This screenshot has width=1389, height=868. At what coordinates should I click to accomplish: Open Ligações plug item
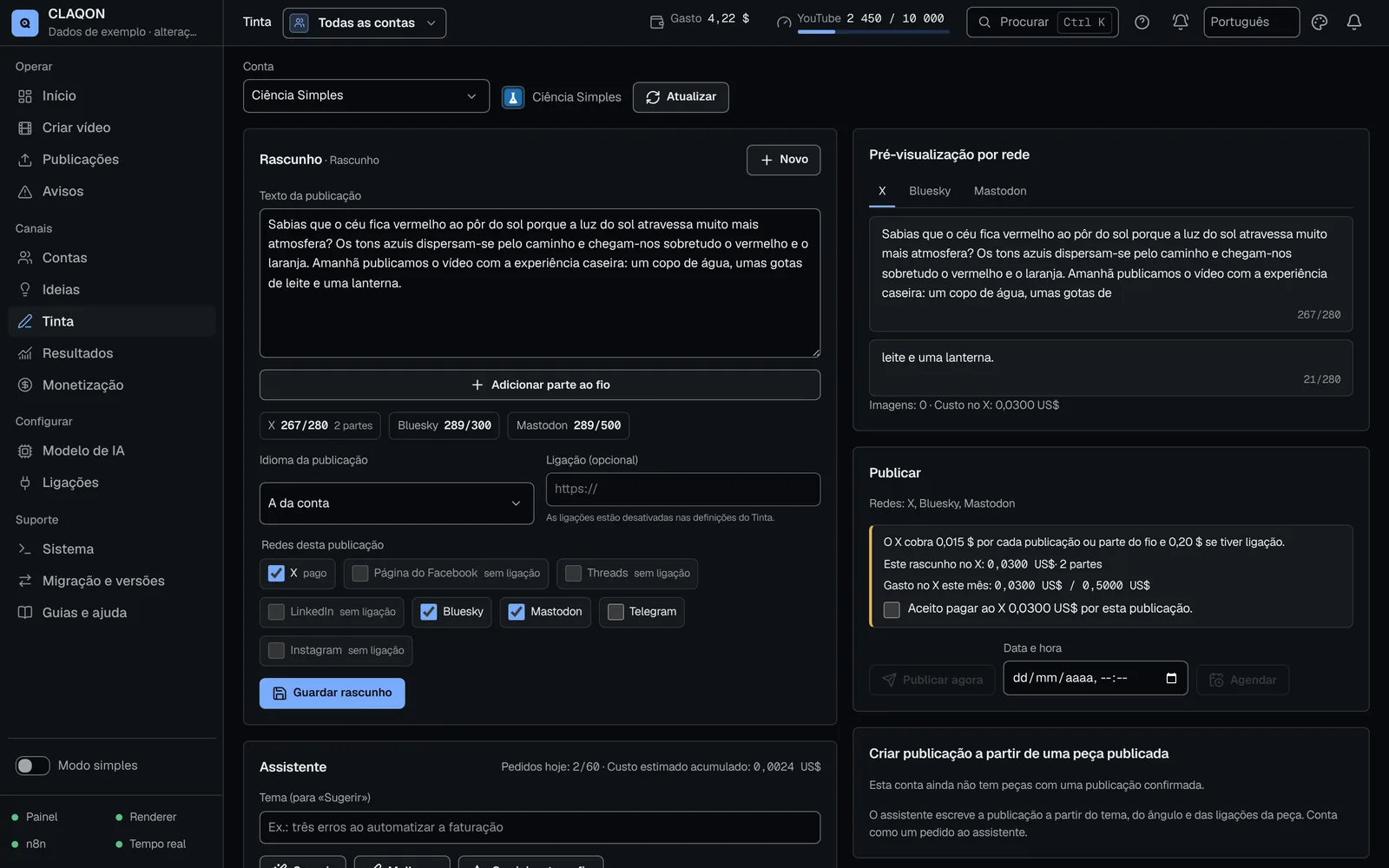click(111, 483)
